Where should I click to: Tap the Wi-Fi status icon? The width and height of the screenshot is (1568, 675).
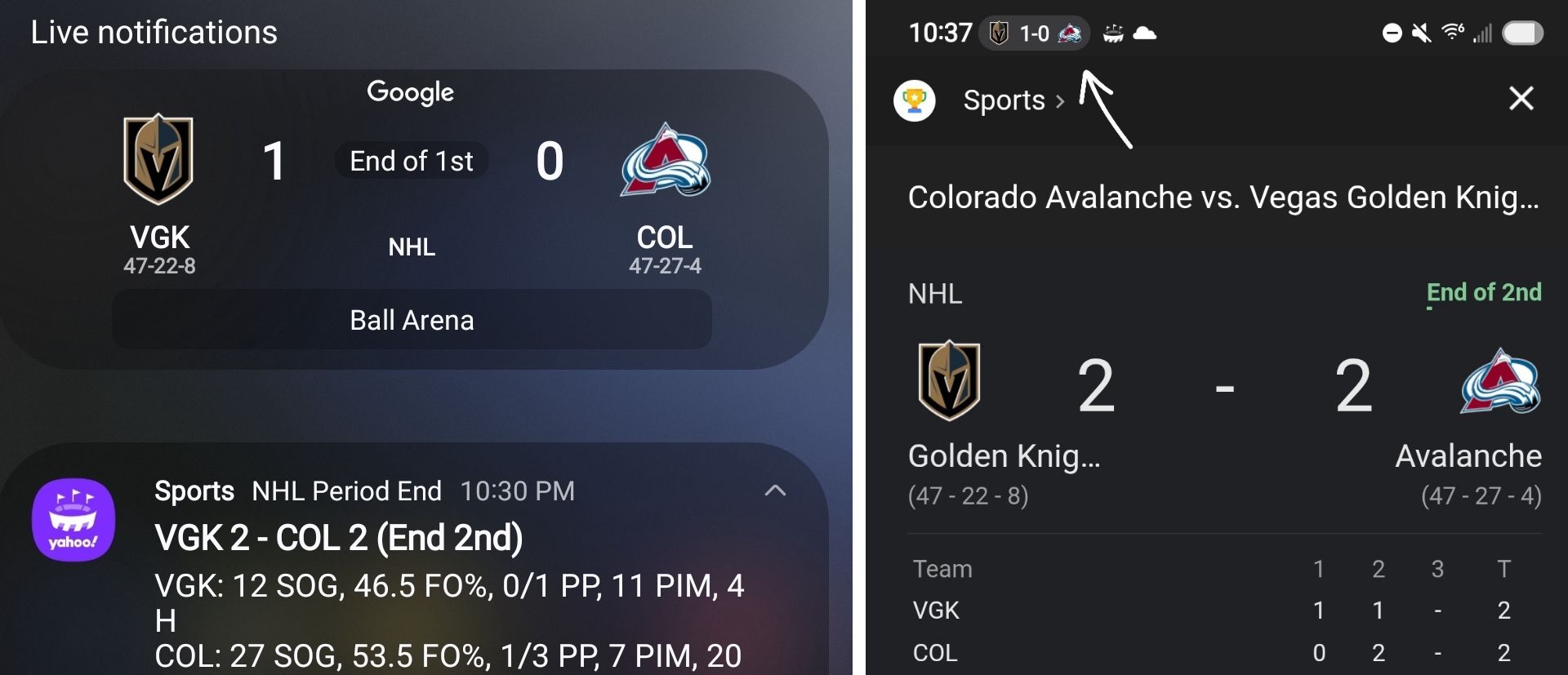tap(1453, 33)
